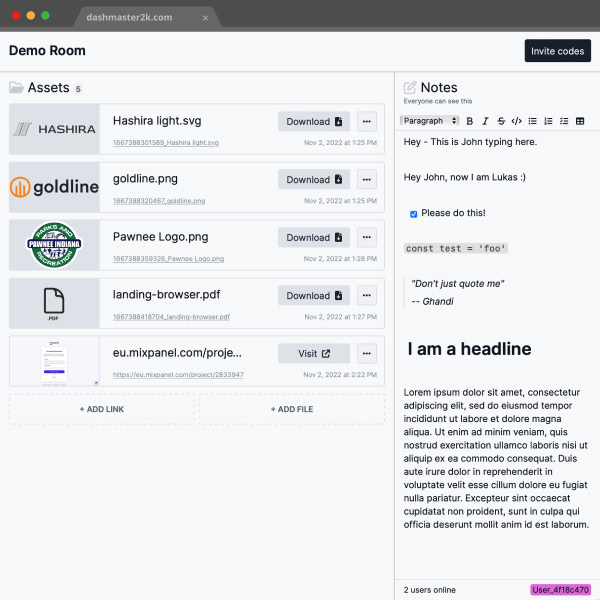Download landing-browser.pdf file
This screenshot has height=600, width=601.
pos(314,296)
